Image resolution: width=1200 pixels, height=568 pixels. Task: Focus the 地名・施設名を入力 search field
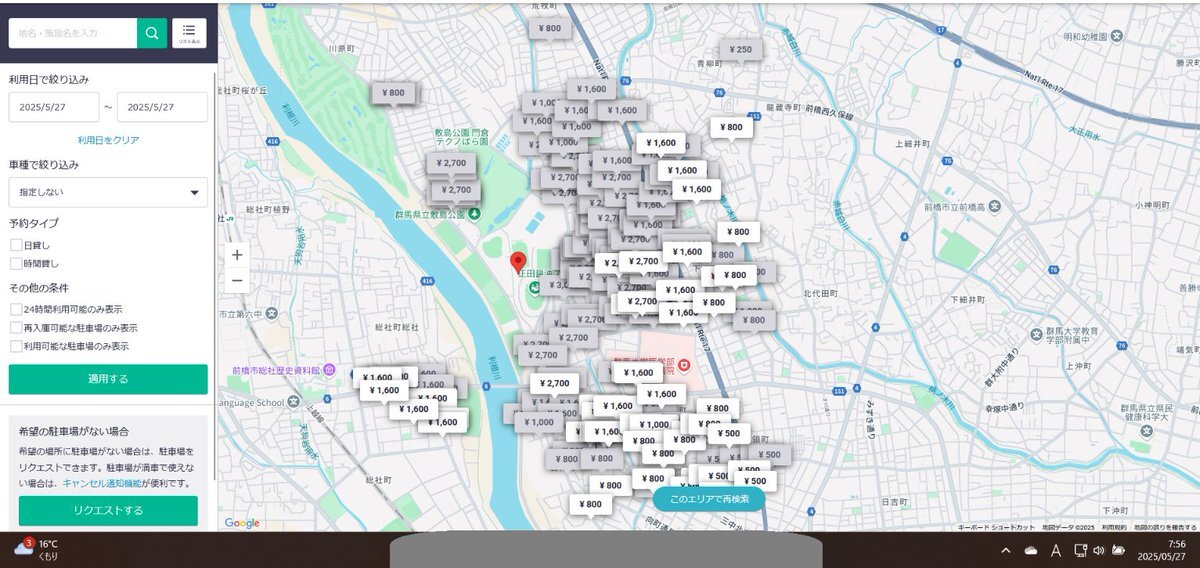click(73, 33)
